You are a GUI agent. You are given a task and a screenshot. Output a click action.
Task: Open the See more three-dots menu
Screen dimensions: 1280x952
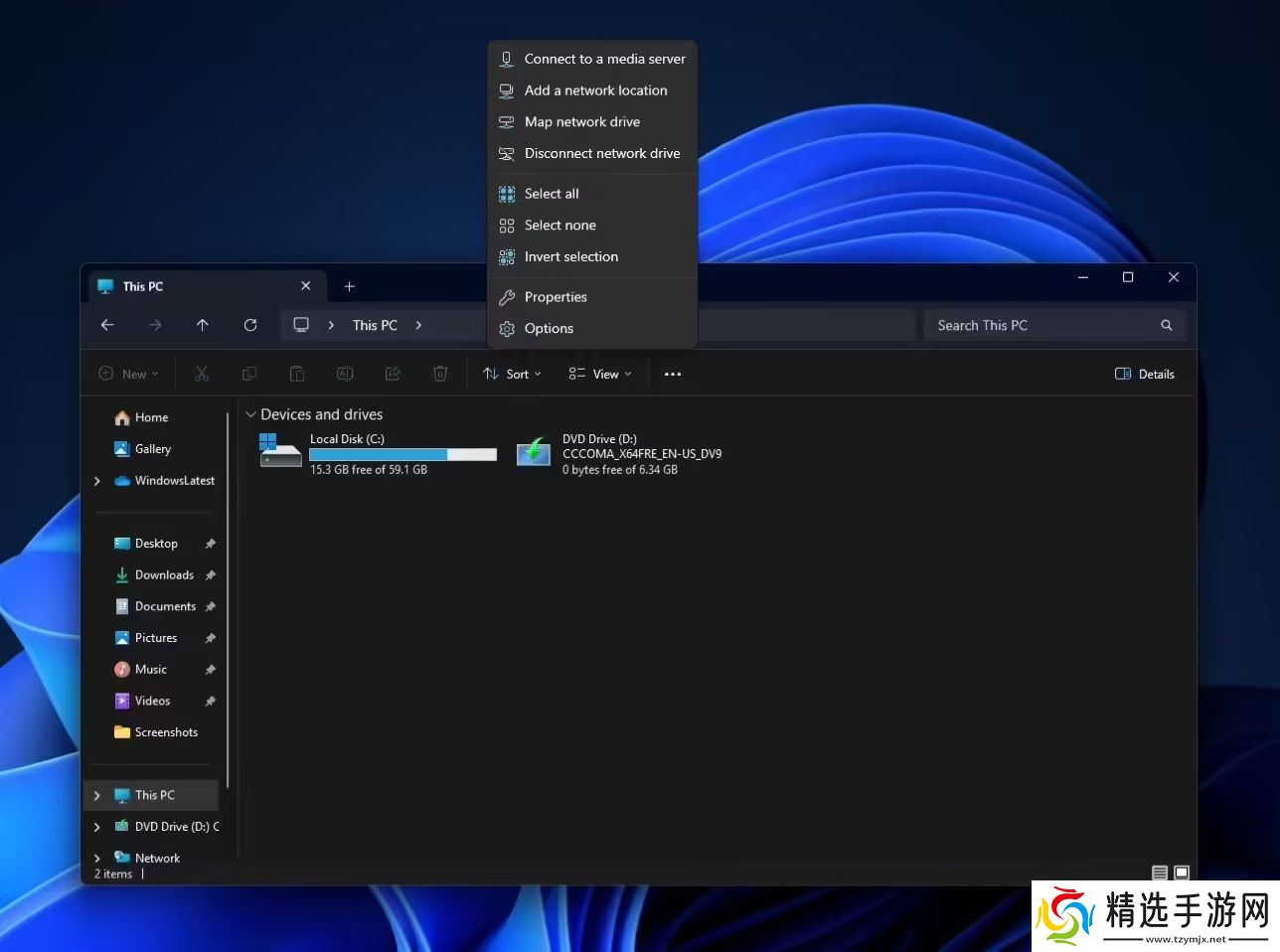(673, 375)
